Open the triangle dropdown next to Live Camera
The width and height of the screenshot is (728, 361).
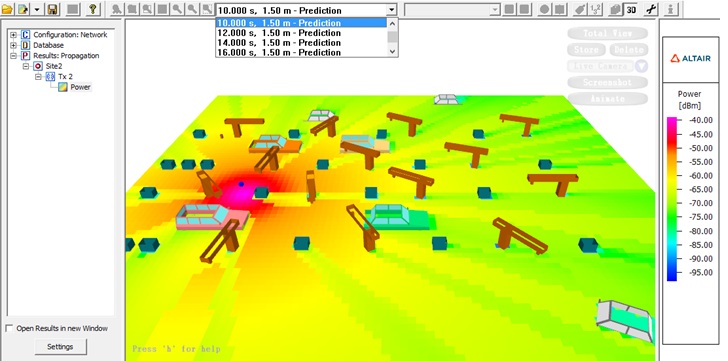pos(641,66)
